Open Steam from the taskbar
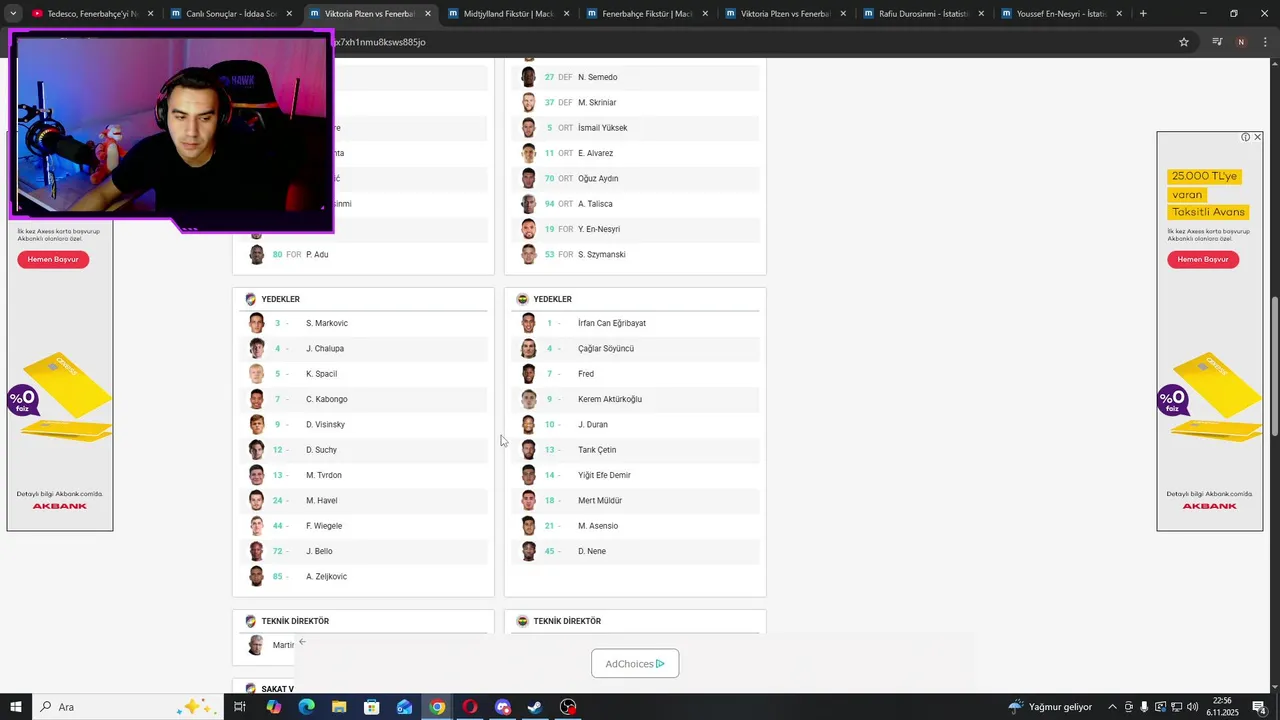 (x=535, y=707)
